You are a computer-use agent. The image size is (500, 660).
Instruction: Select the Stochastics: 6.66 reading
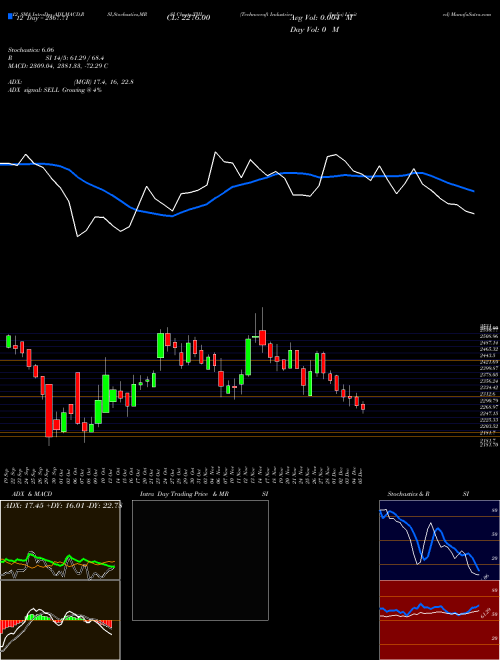[x=31, y=50]
